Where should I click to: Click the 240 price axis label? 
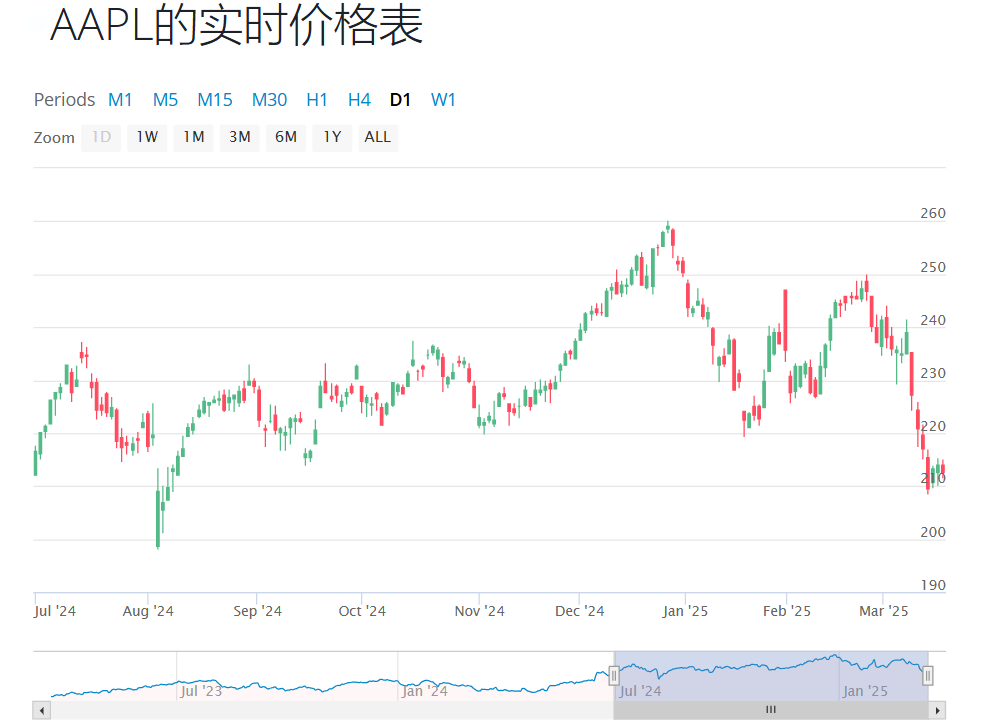(x=933, y=320)
